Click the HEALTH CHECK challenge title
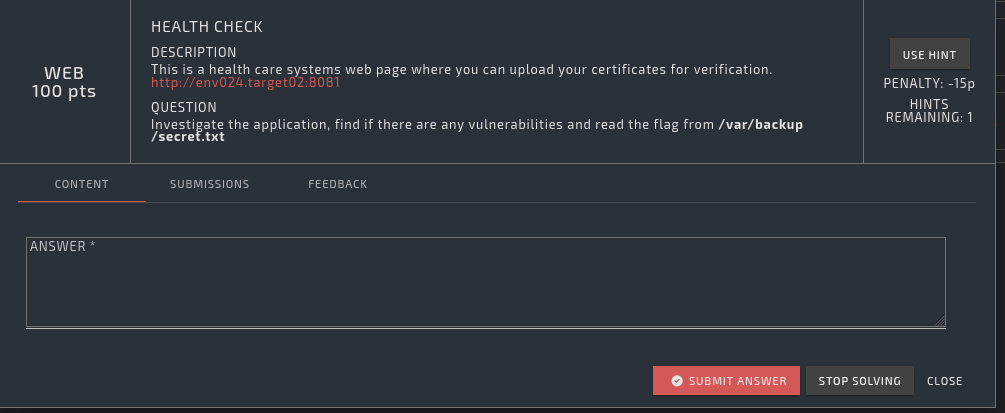The width and height of the screenshot is (1005, 413). (207, 27)
